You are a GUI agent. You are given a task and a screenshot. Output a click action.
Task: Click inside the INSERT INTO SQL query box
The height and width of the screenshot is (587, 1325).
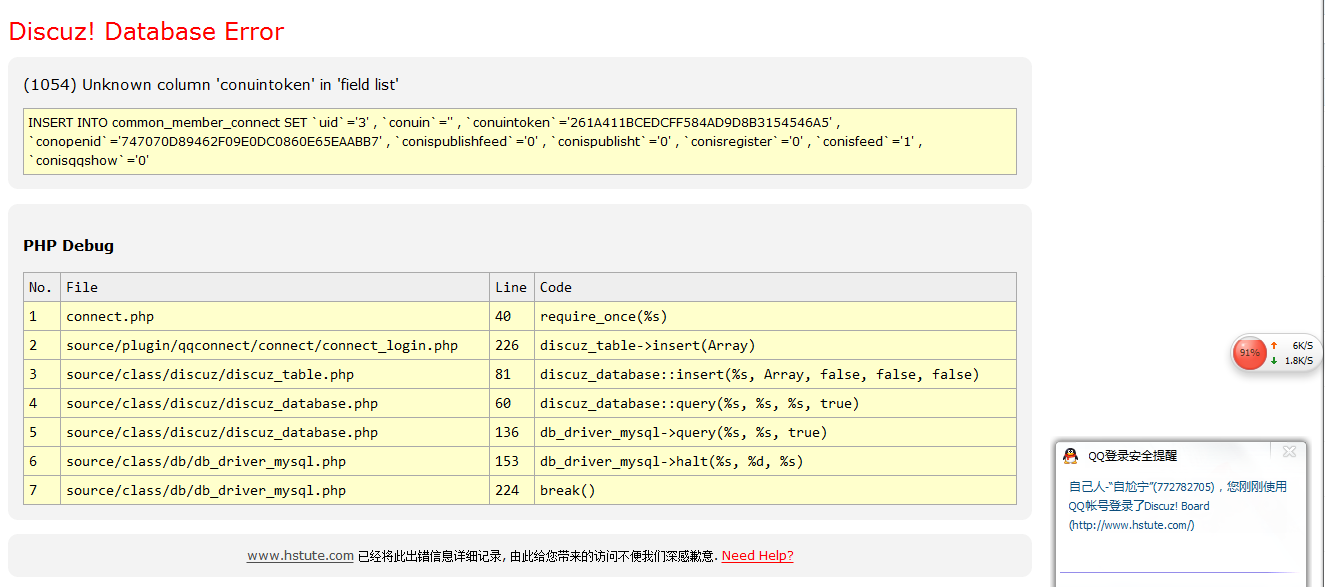coord(519,141)
